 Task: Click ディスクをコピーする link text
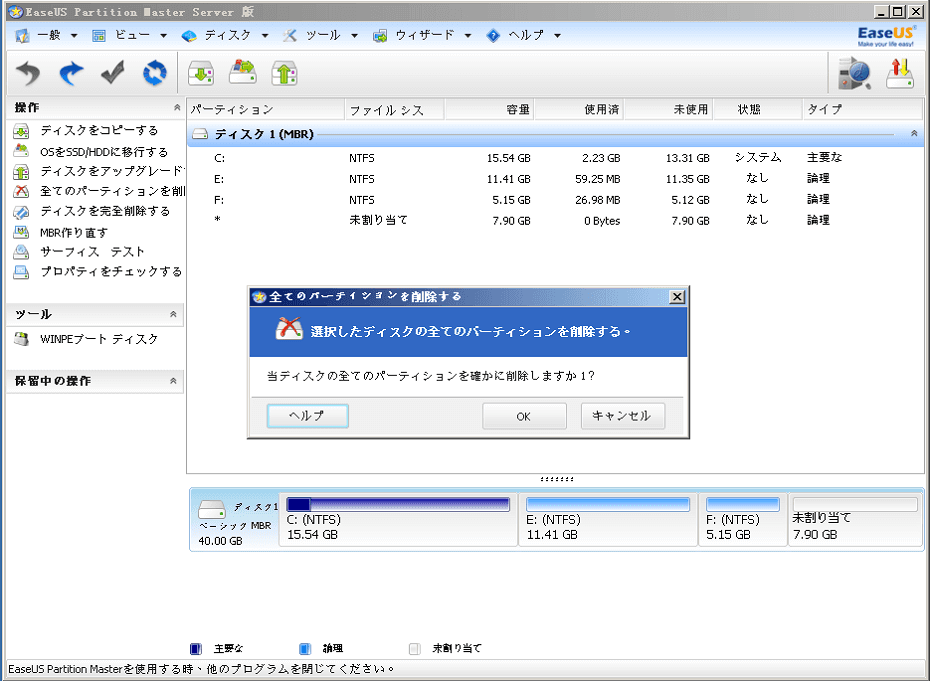click(x=99, y=131)
